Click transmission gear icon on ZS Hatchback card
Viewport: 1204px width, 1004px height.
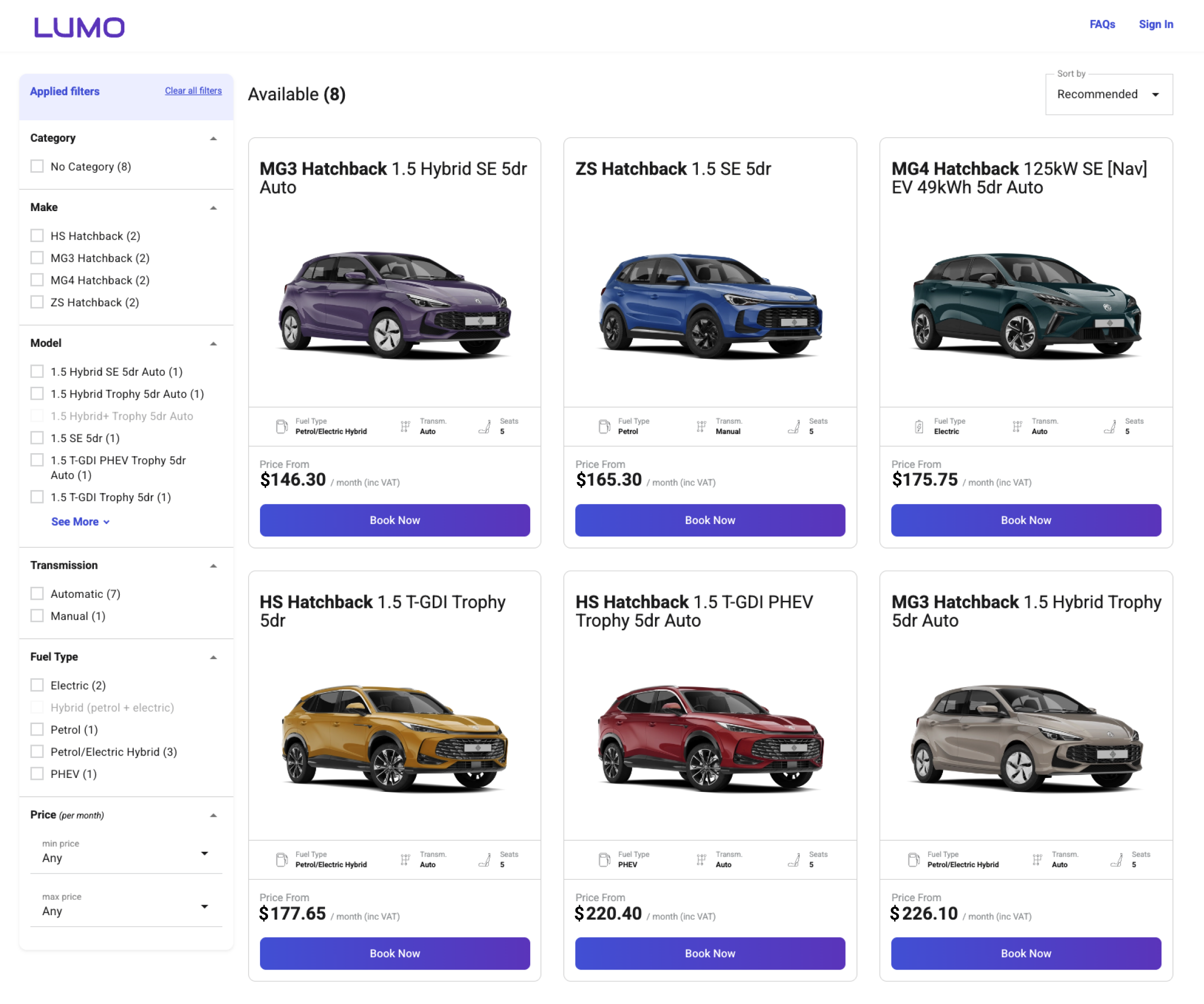701,426
